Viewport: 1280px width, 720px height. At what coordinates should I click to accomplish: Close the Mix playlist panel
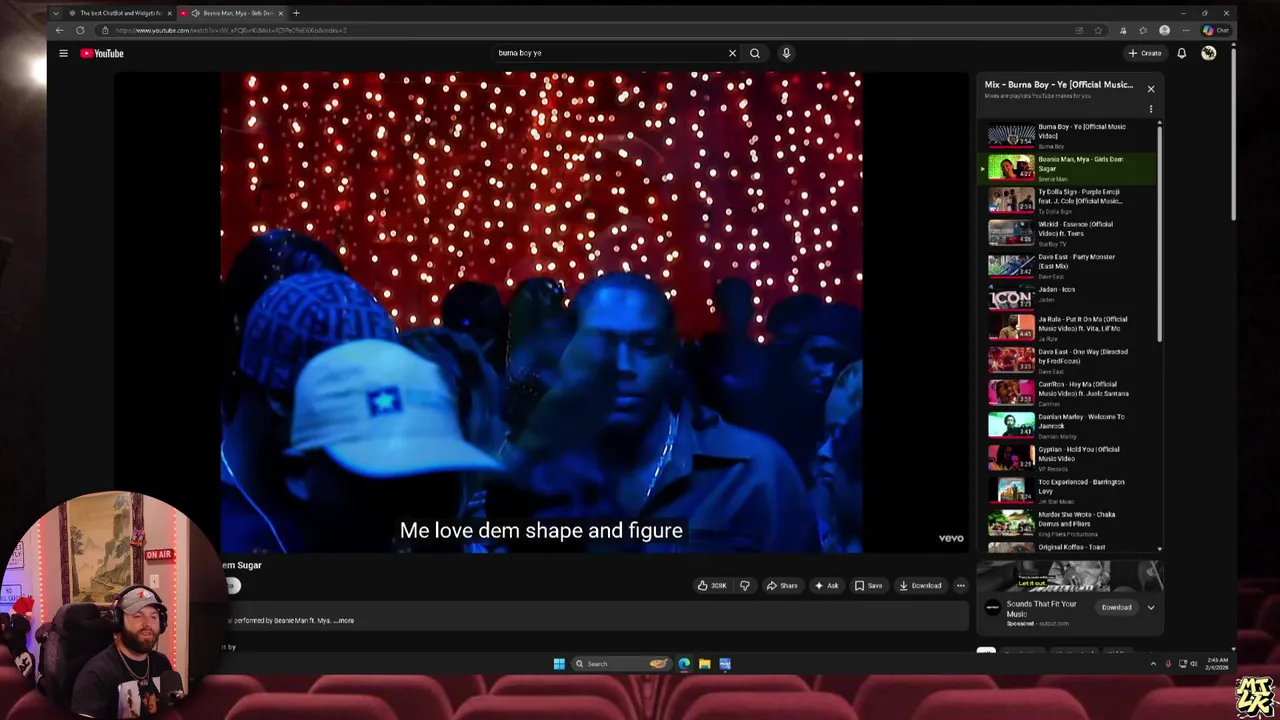coord(1150,89)
